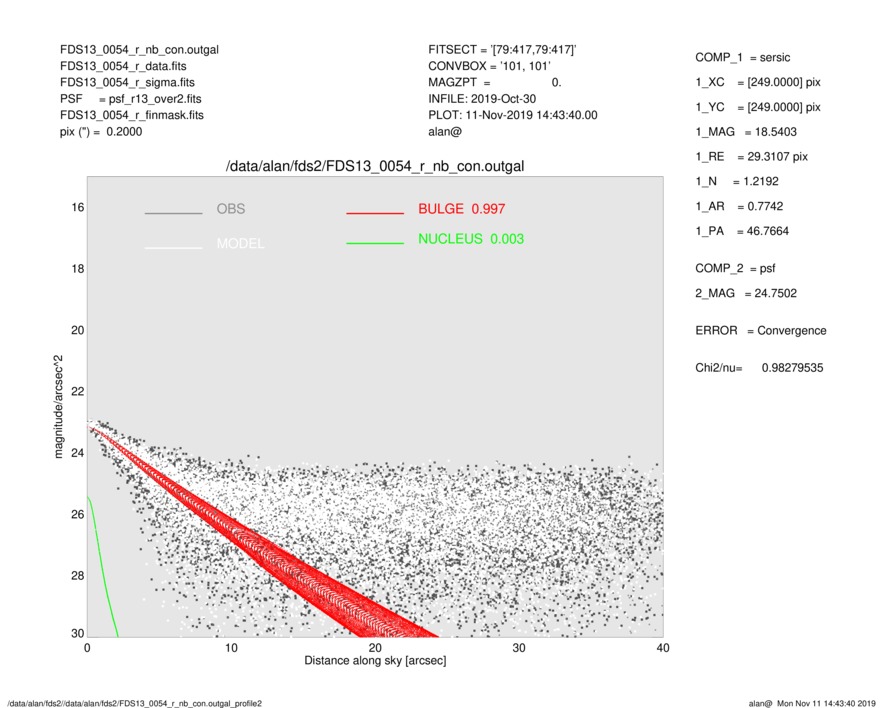Click the y-axis tick label 18
This screenshot has height=708, width=885.
(78, 269)
